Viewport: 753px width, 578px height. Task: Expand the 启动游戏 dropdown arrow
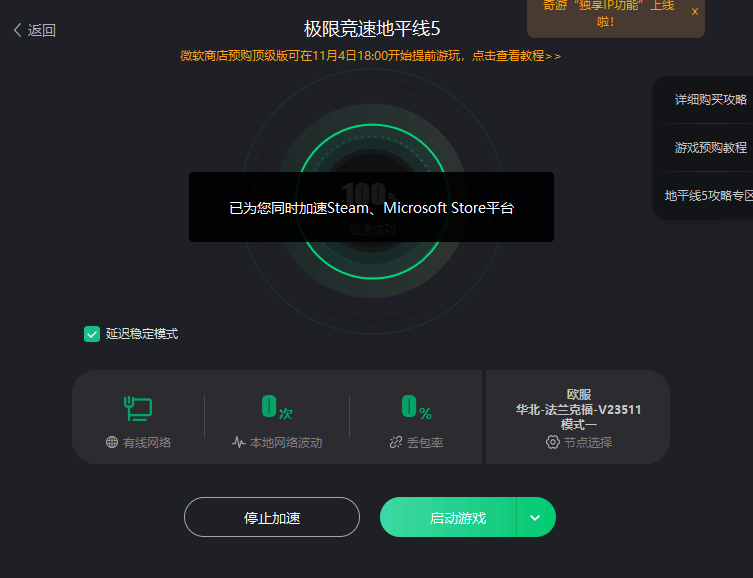535,518
